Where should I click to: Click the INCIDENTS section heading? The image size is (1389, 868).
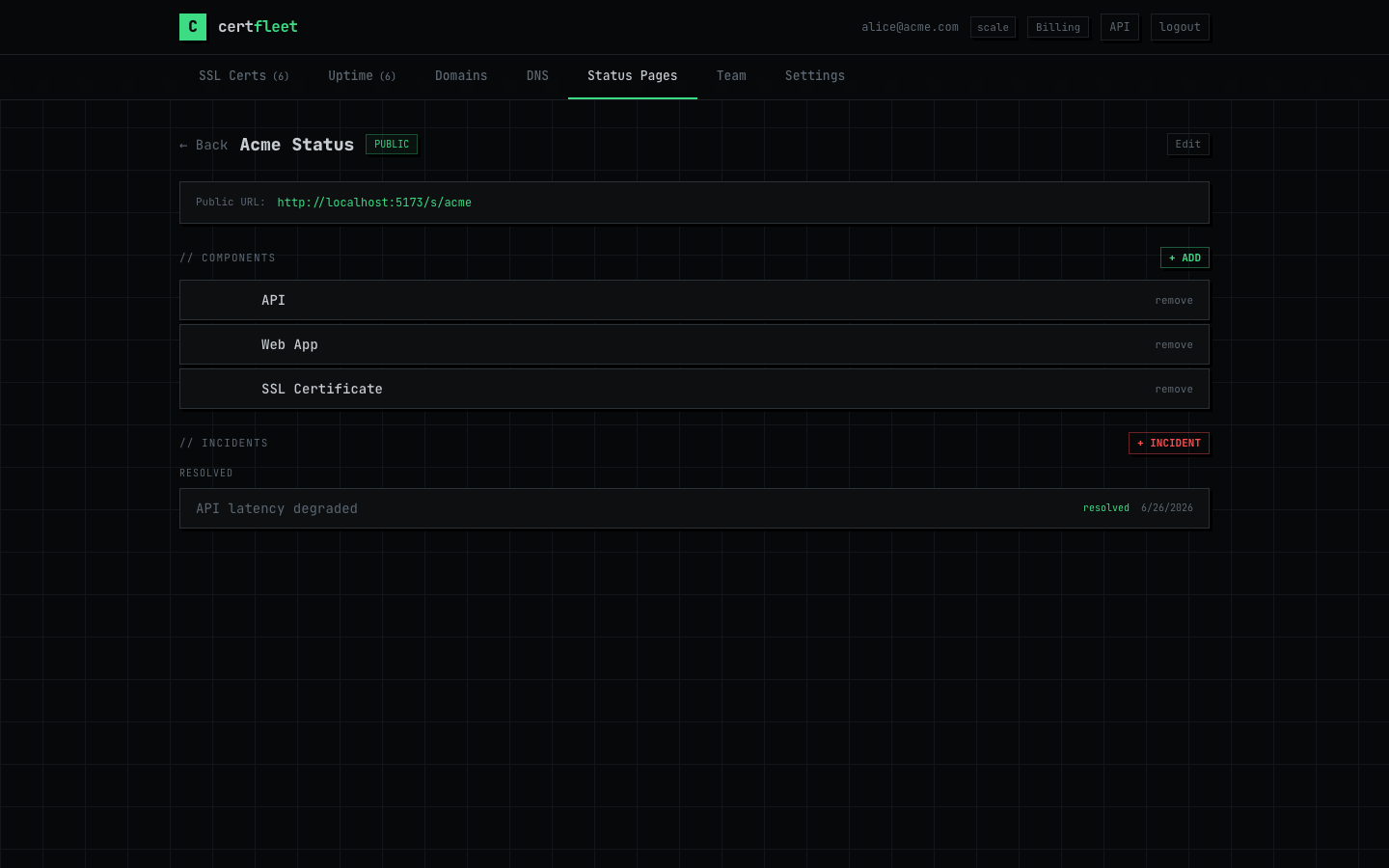pyautogui.click(x=224, y=443)
